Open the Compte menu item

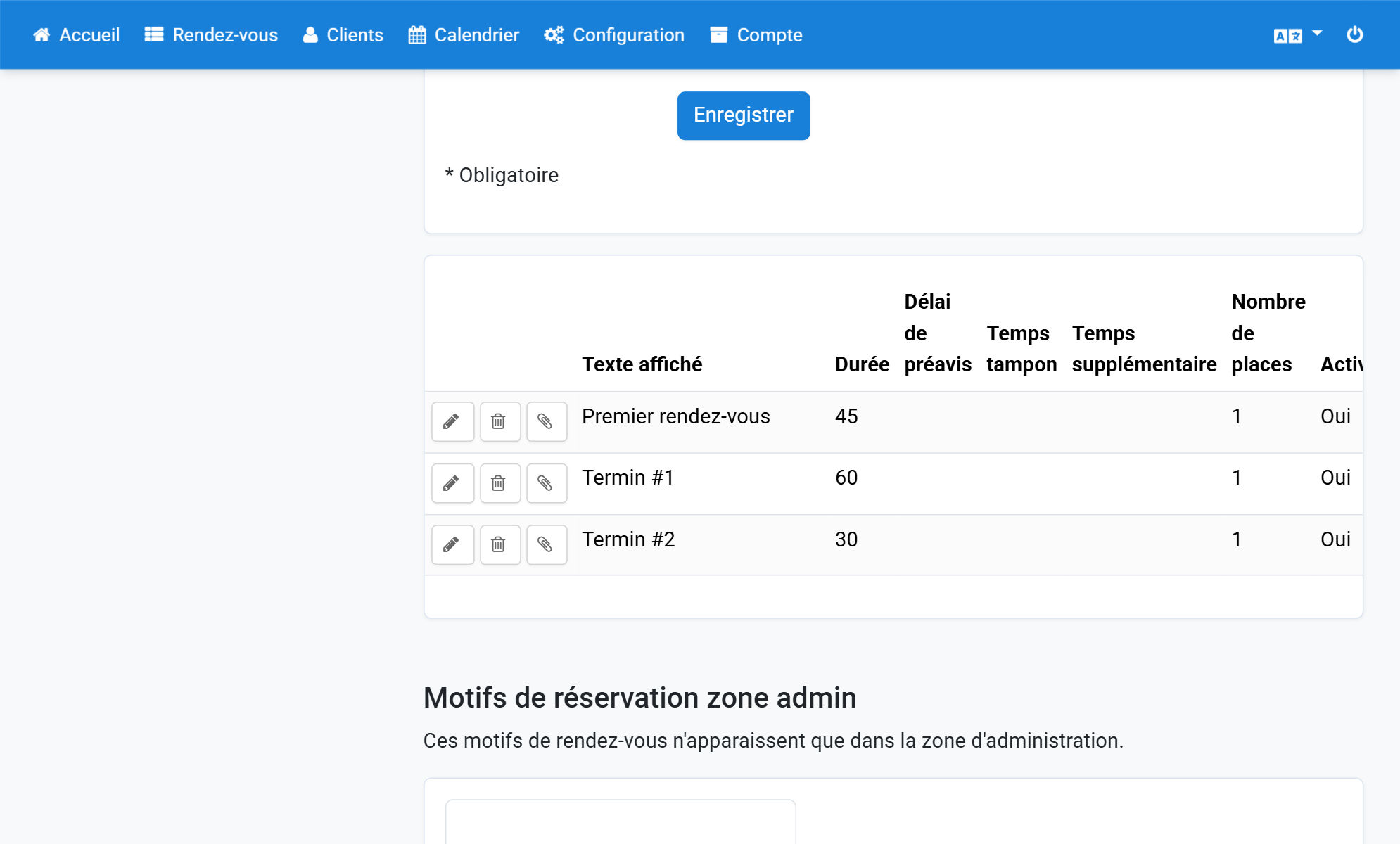pos(756,35)
